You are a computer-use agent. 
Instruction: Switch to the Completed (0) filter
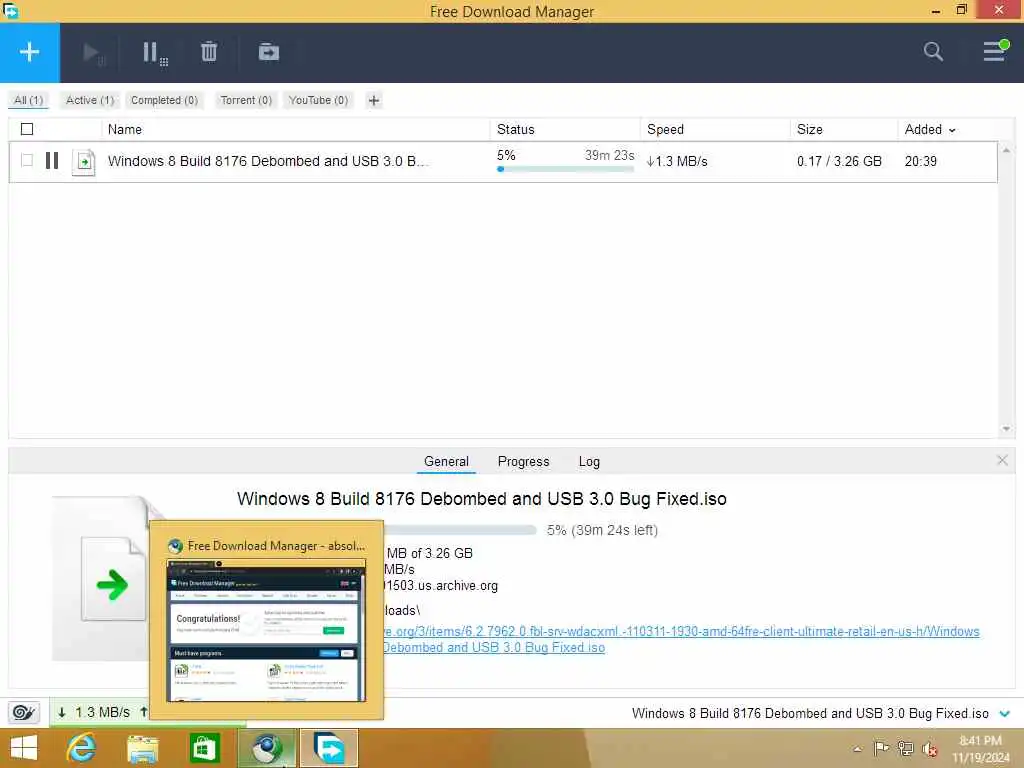click(x=164, y=100)
